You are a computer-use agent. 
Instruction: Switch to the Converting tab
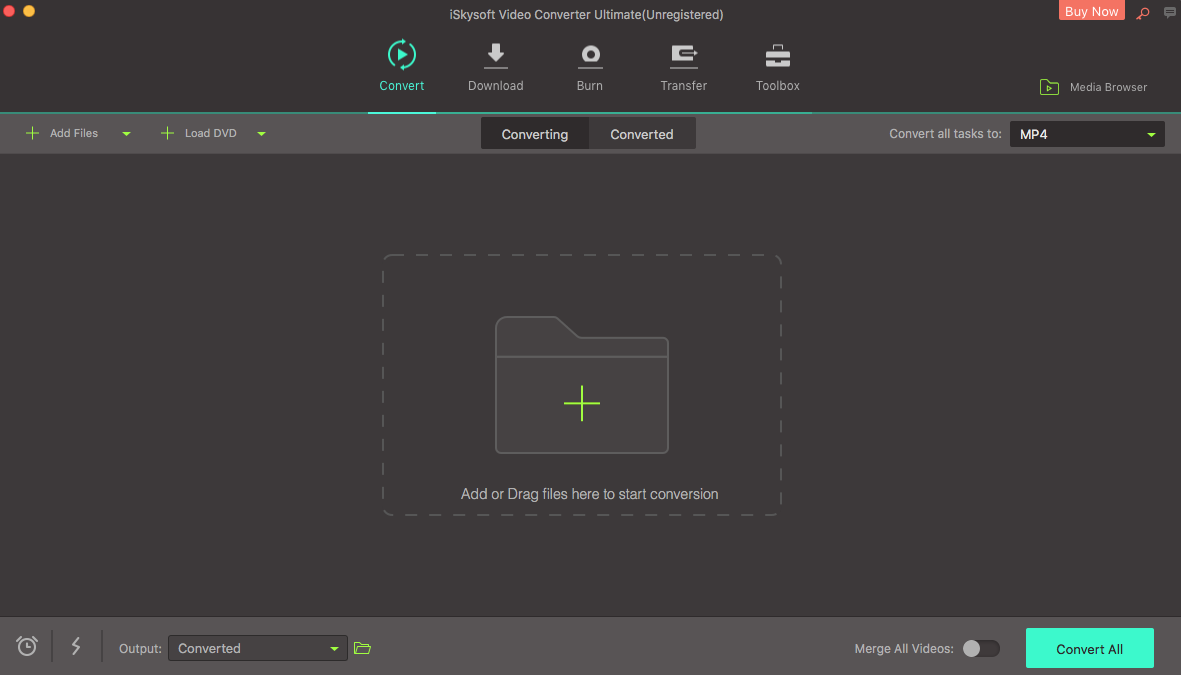[535, 134]
